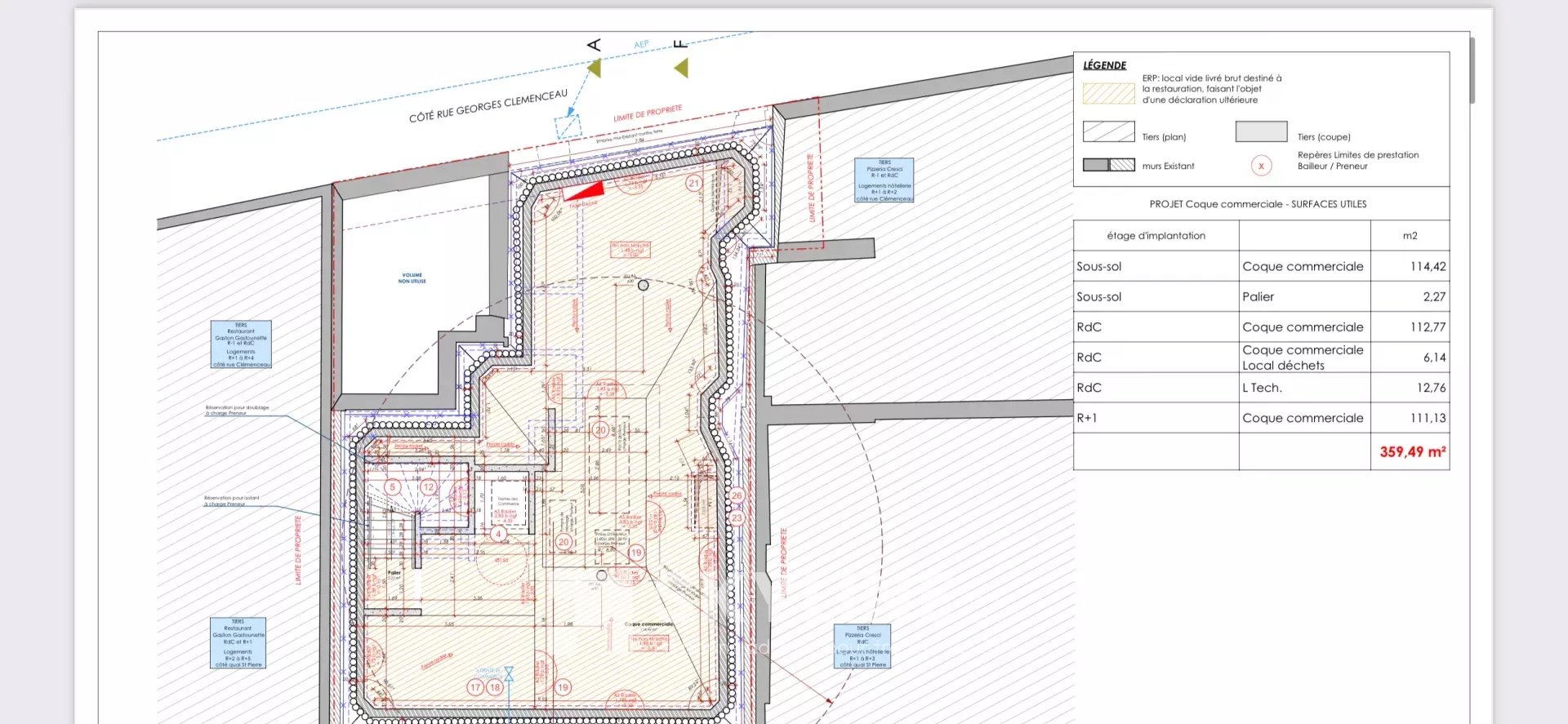Screen dimensions: 1568x724
Task: Click the Gaston Gastounette 'côté rue Clémenceau' box
Action: (x=241, y=344)
